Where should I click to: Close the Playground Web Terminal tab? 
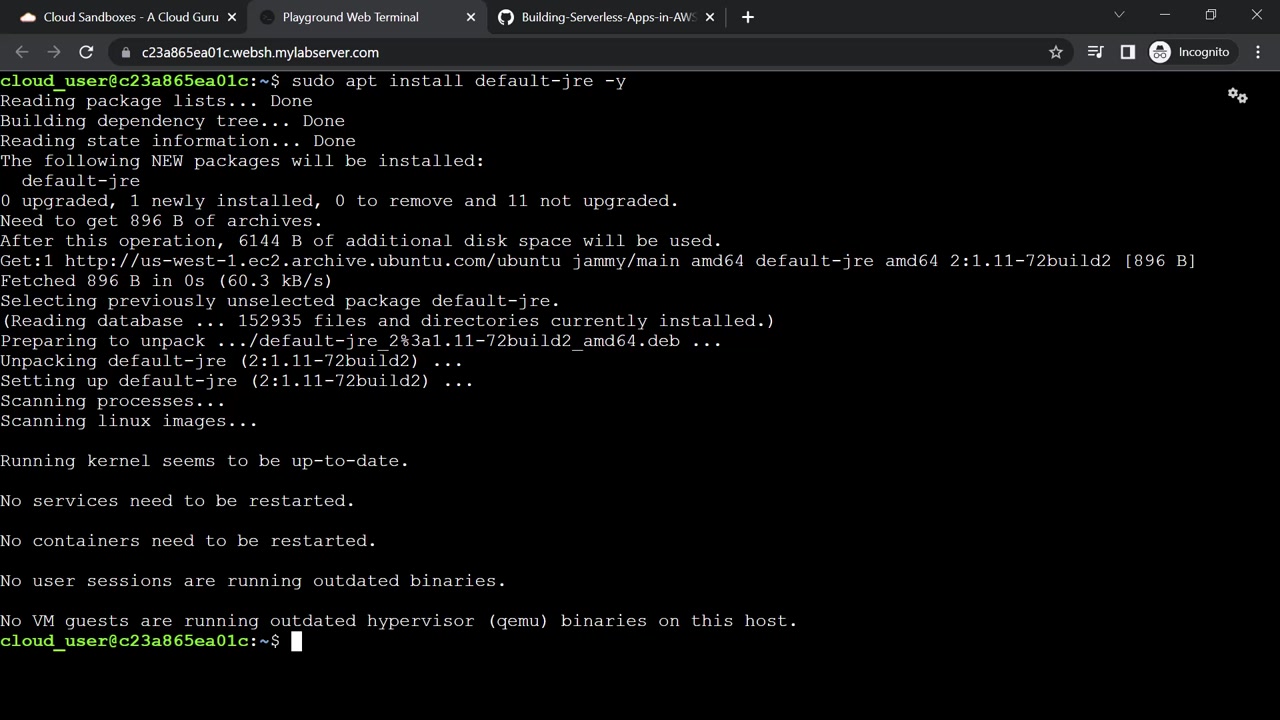[471, 17]
